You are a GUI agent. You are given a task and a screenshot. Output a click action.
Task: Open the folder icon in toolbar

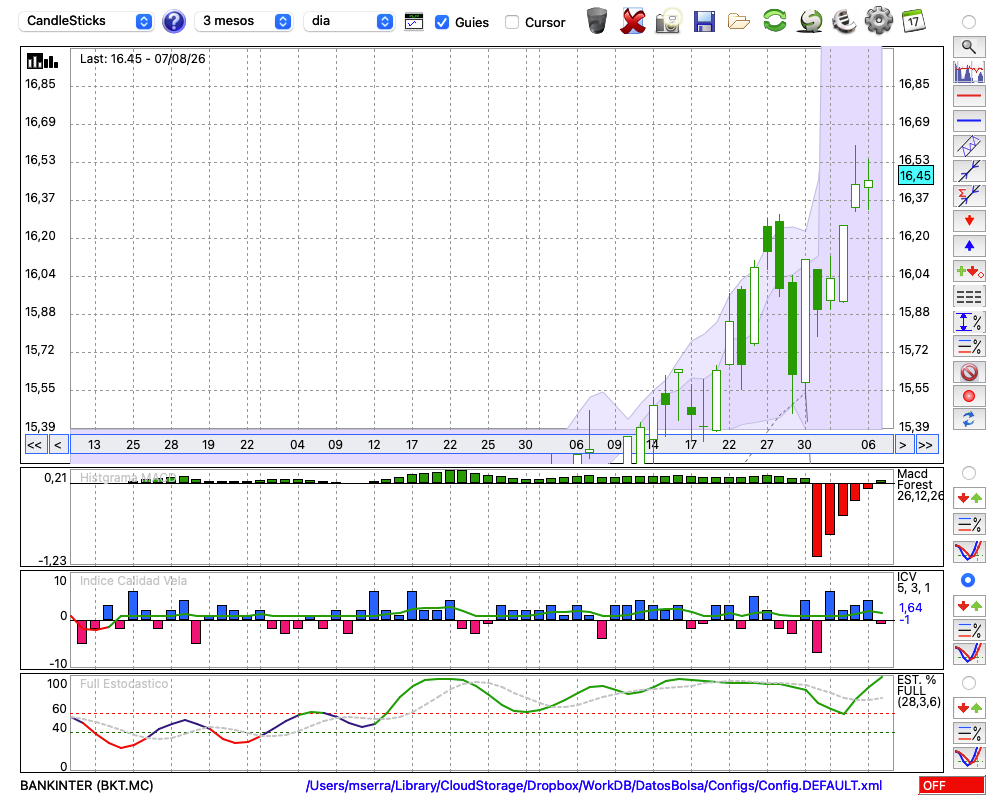point(739,22)
